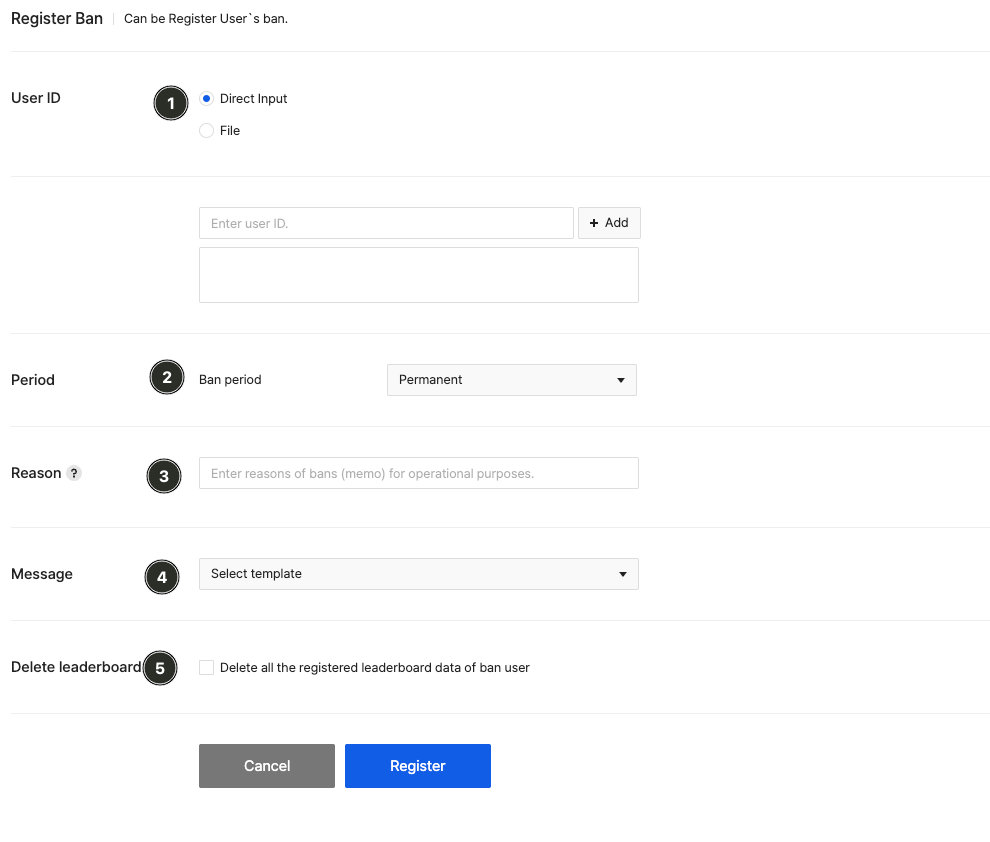
Task: Click the 'Delete leaderboard' label
Action: (76, 667)
